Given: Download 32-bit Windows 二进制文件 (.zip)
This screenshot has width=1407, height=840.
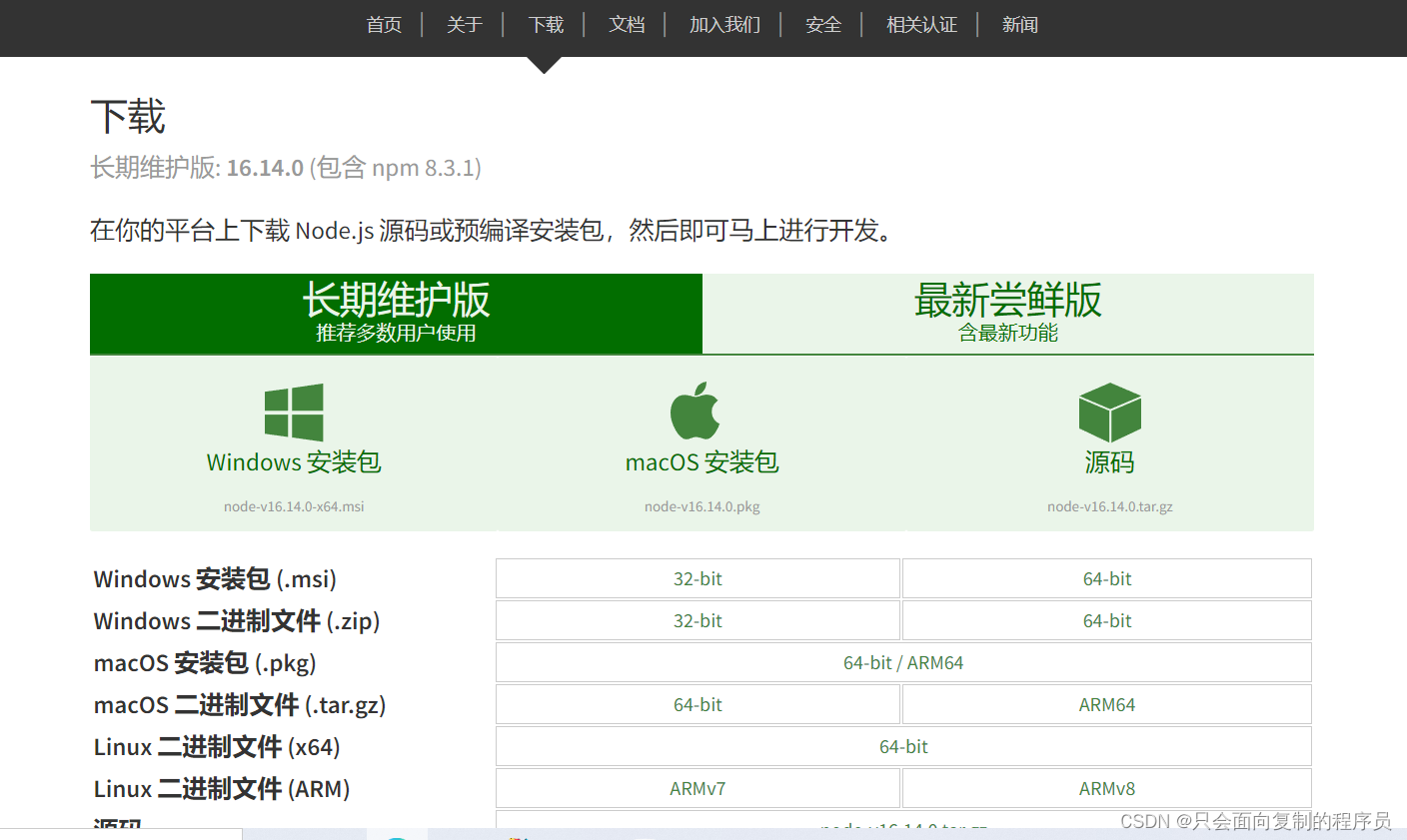Looking at the screenshot, I should pyautogui.click(x=698, y=621).
